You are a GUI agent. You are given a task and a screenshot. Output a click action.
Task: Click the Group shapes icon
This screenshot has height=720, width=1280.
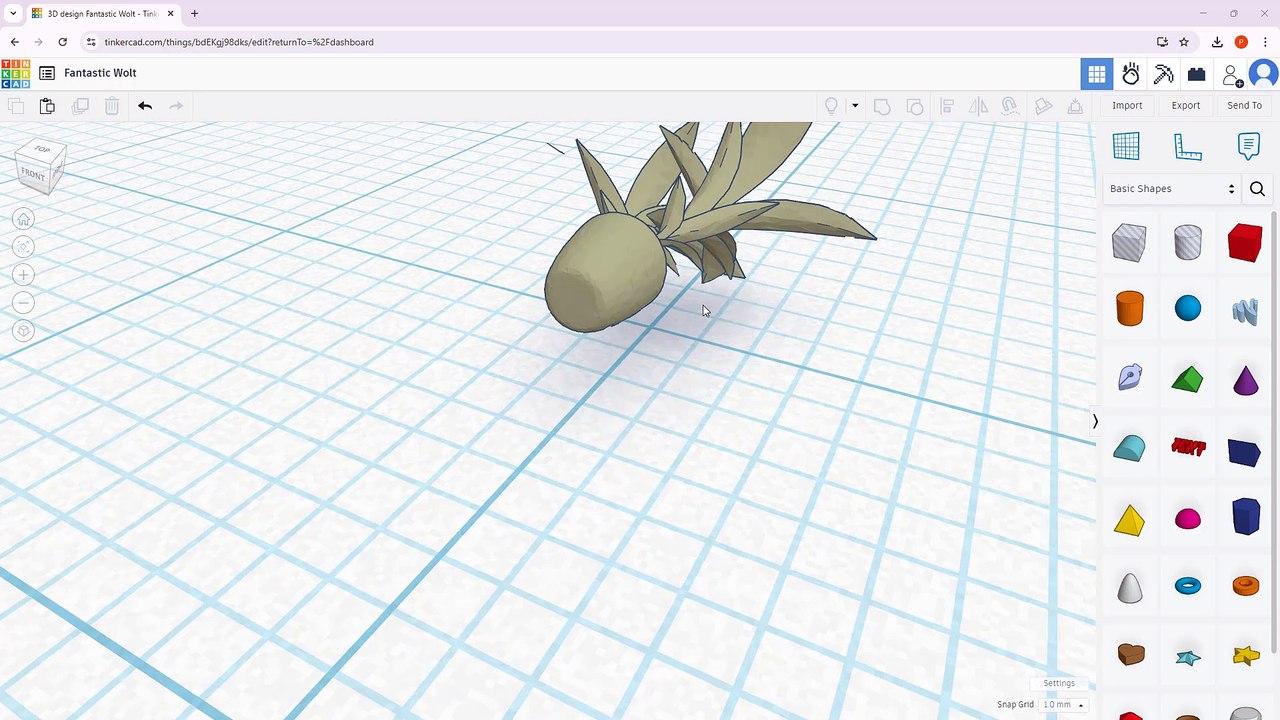[x=882, y=106]
